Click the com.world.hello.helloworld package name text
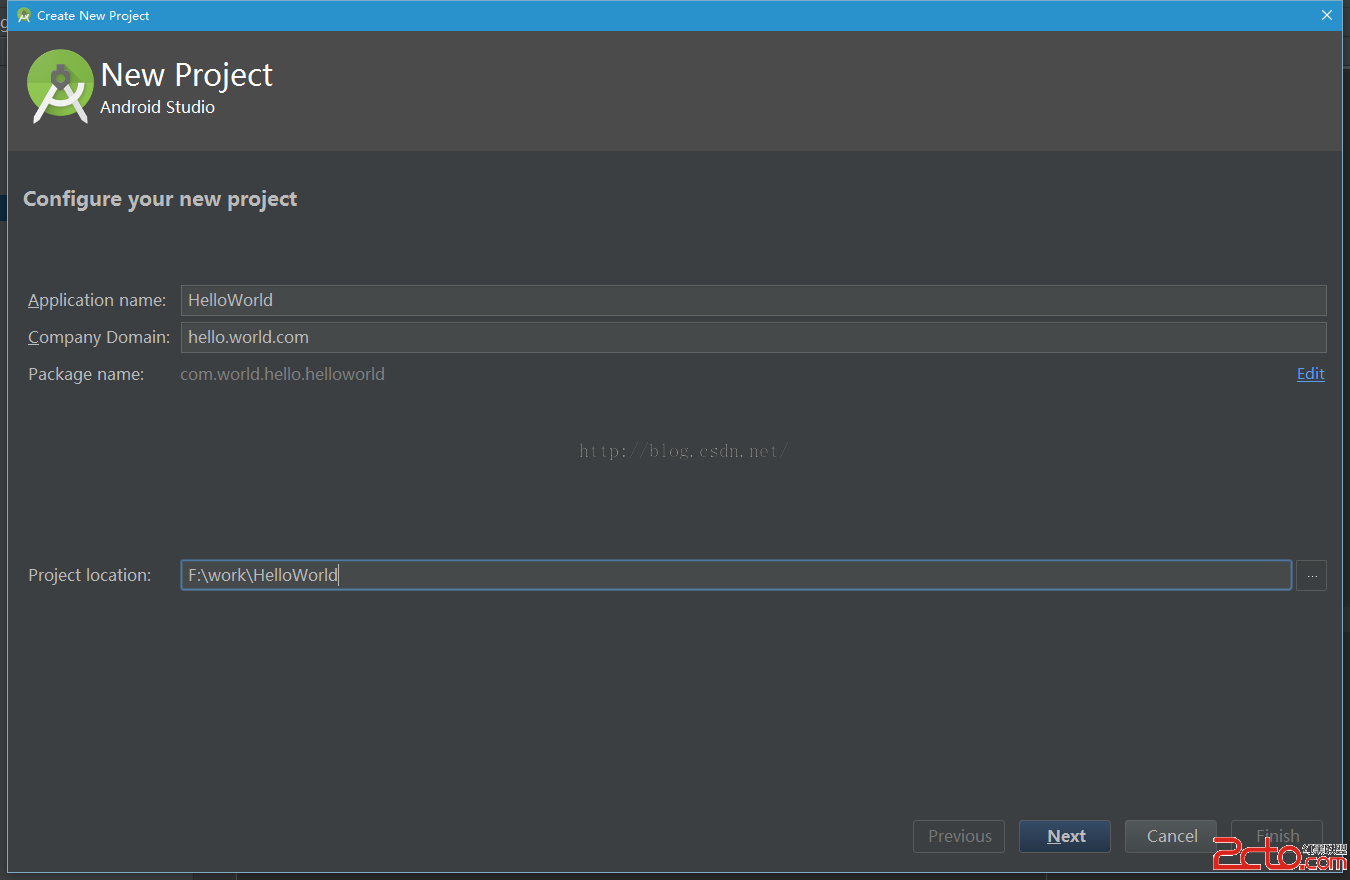The width and height of the screenshot is (1350, 880). (282, 374)
